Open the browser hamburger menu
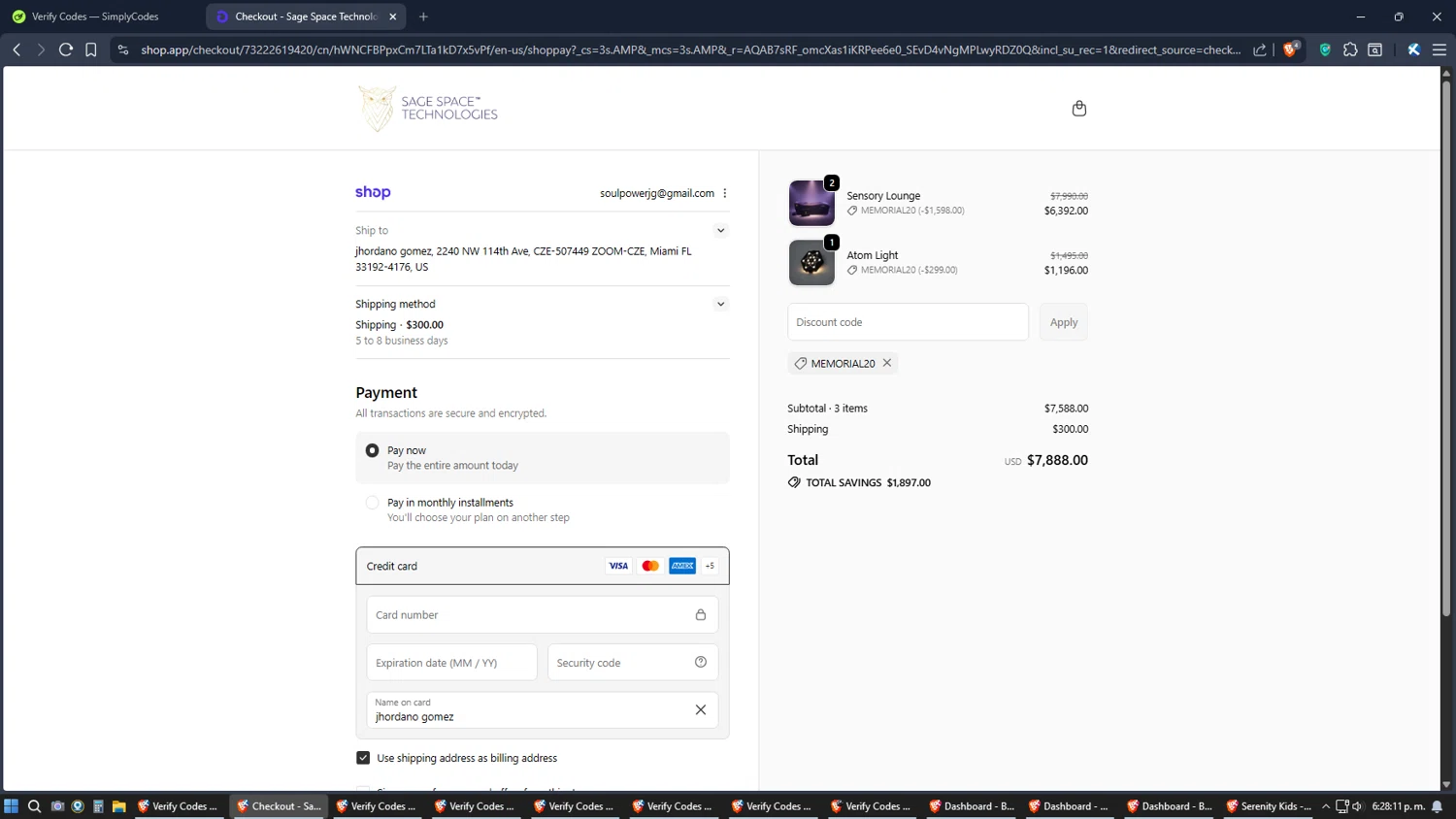 pyautogui.click(x=1439, y=49)
